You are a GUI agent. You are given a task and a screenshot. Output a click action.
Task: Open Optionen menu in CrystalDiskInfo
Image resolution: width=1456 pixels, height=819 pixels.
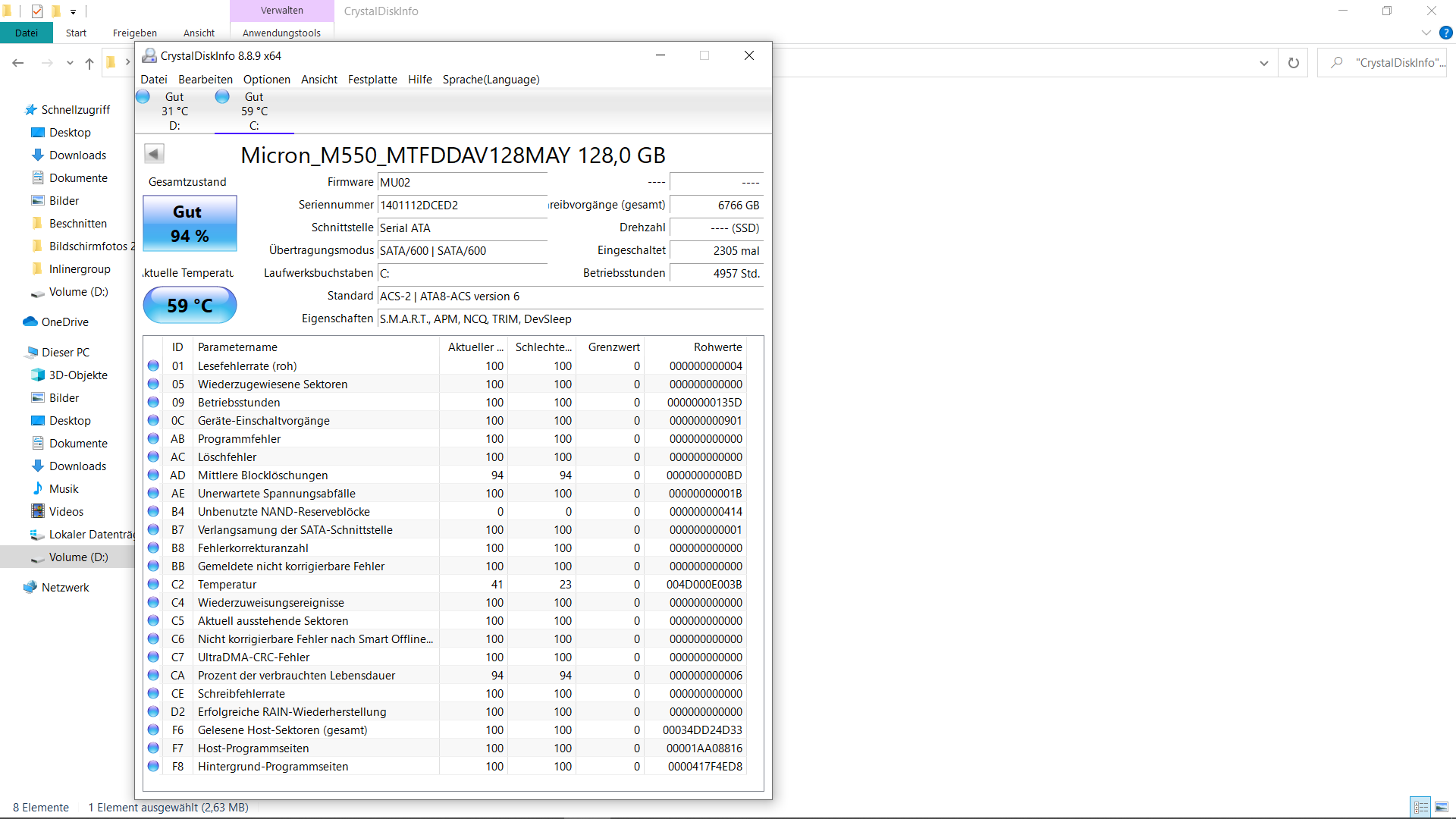click(267, 79)
